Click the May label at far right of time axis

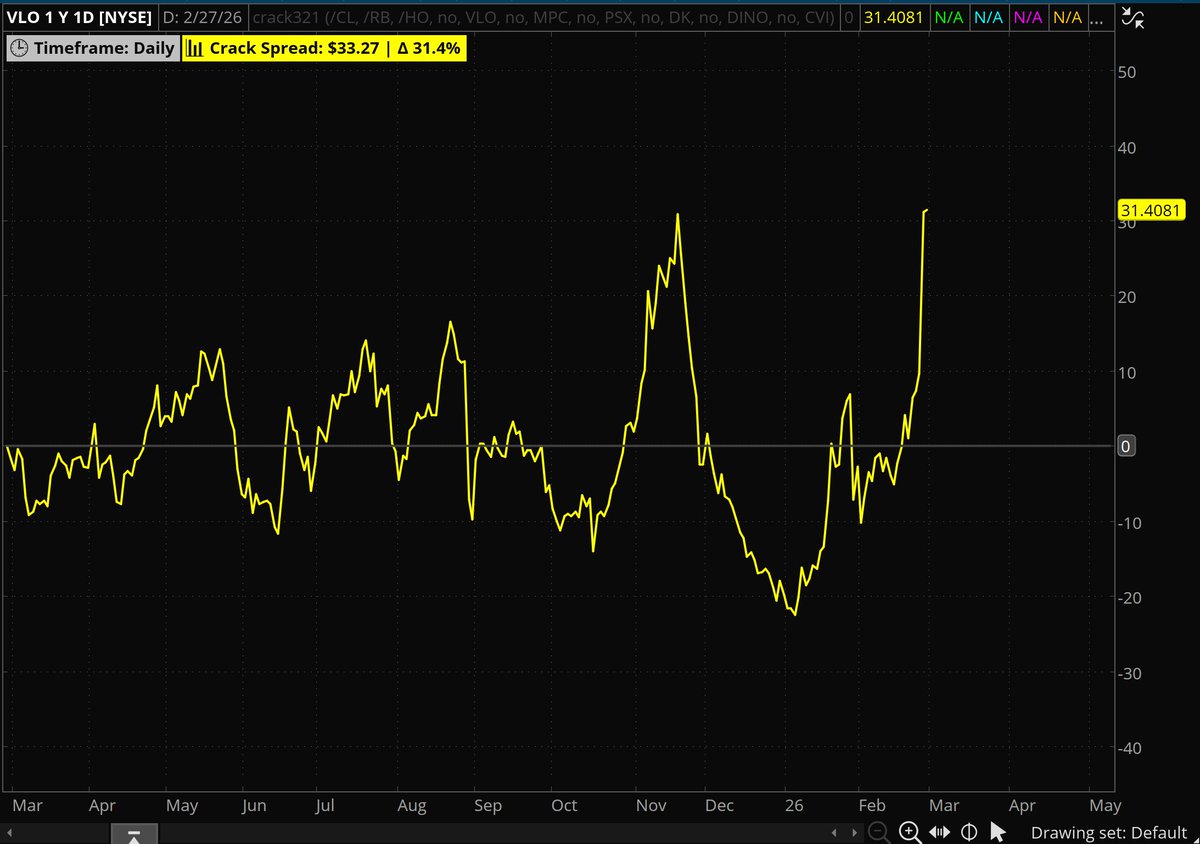[x=1105, y=805]
